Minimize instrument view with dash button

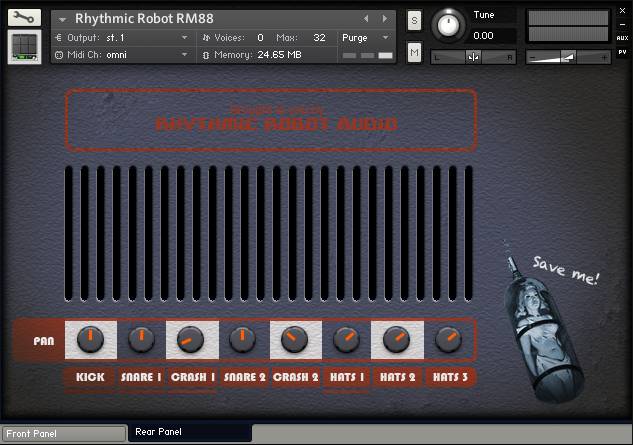pyautogui.click(x=622, y=25)
